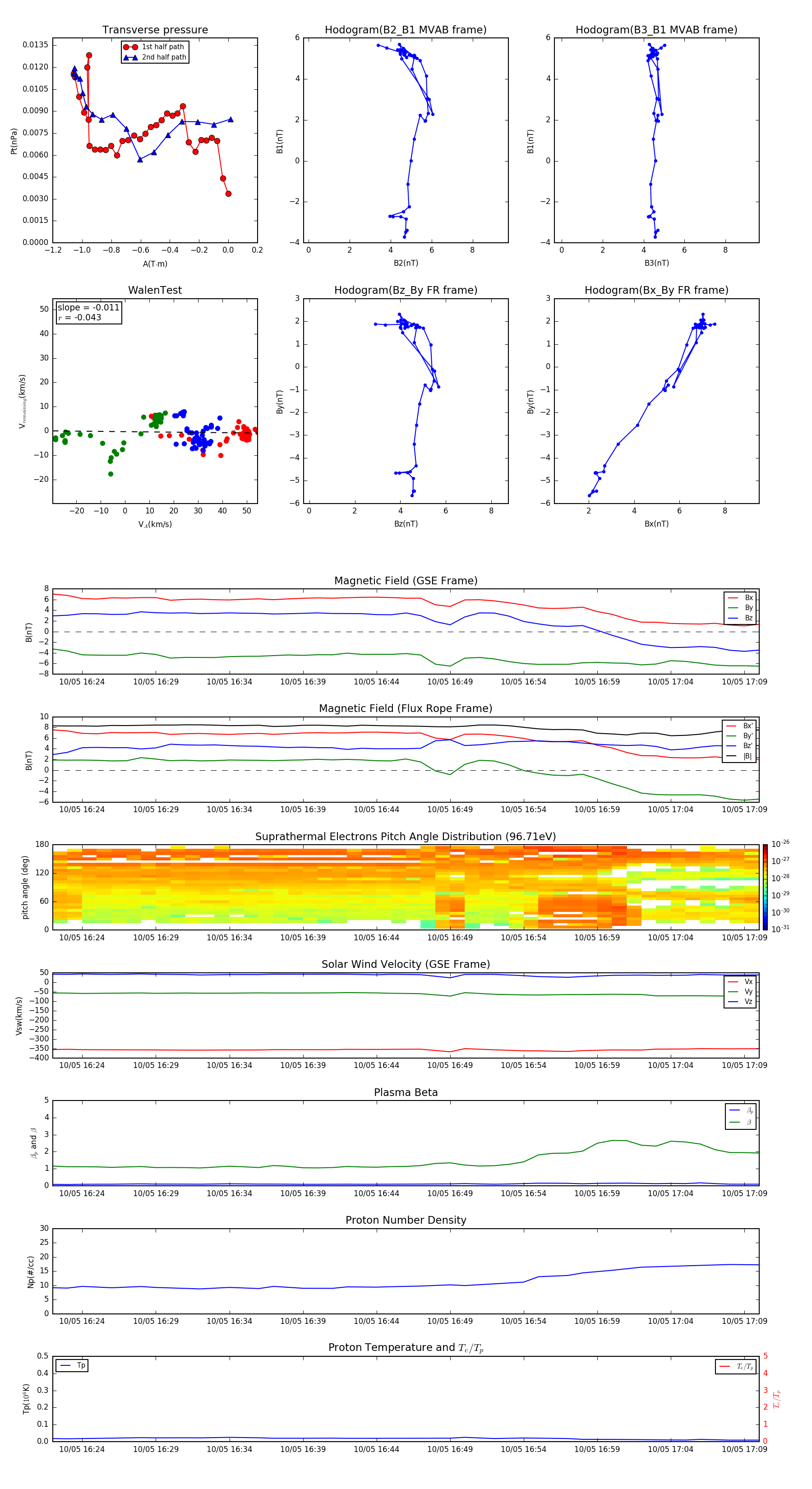Image resolution: width=812 pixels, height=1489 pixels.
Task: Click the 'Hodogram(Bz_By FR frame)' title
Action: coord(406,290)
